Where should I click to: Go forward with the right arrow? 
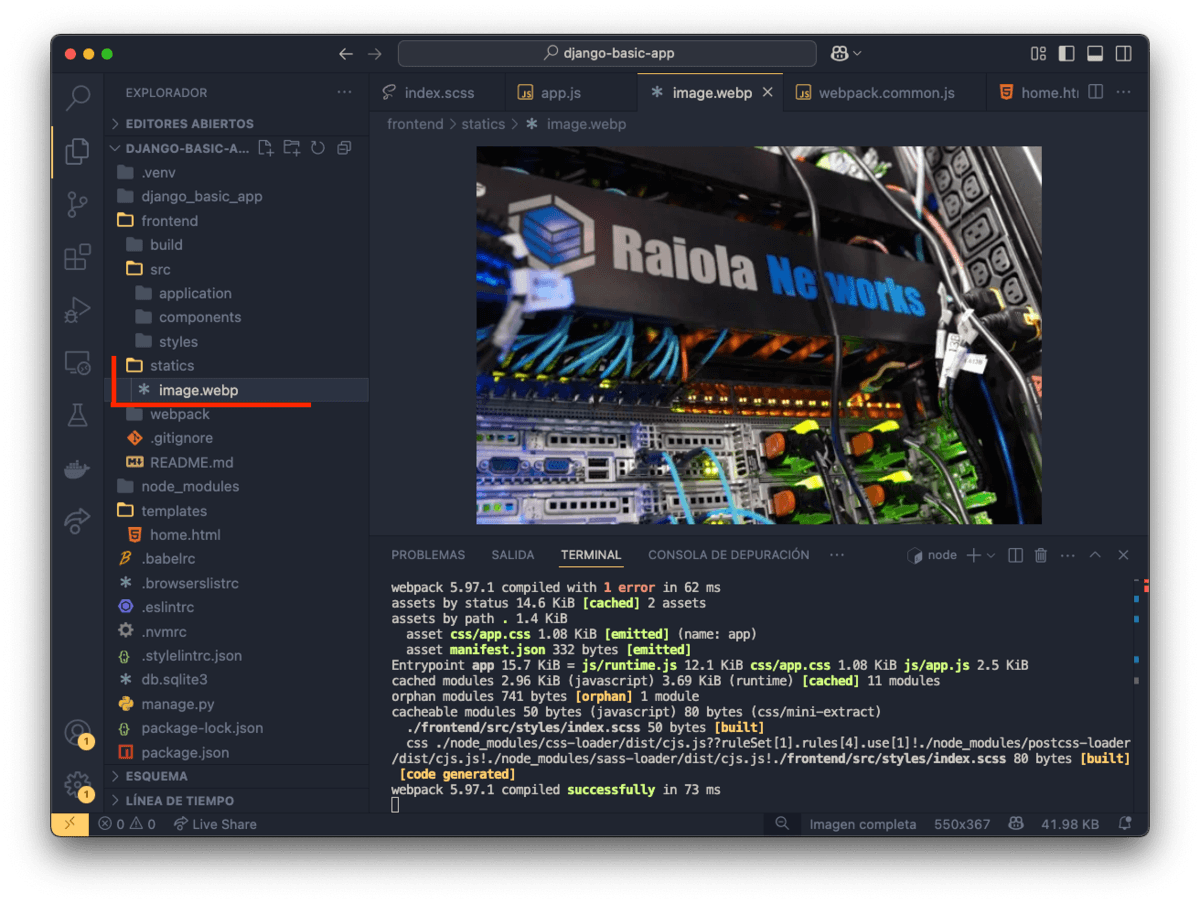pos(375,53)
